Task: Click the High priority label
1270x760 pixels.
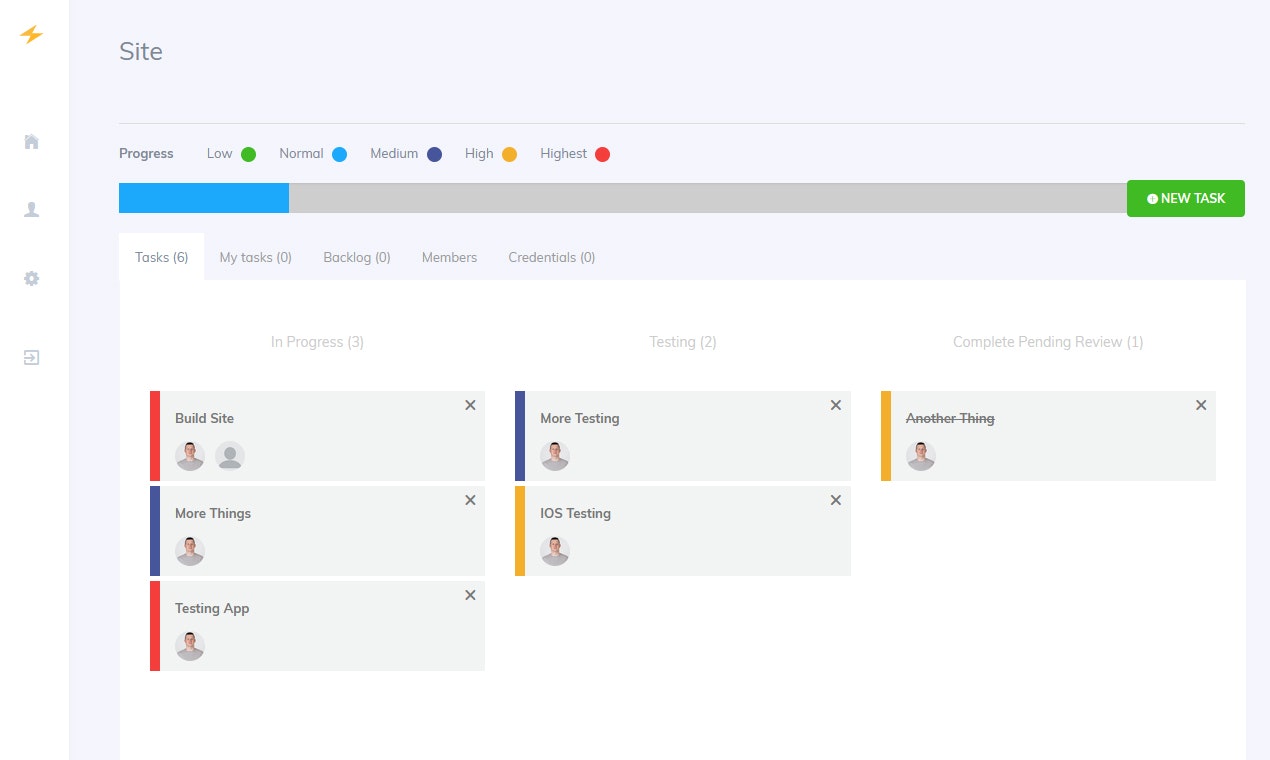Action: (x=479, y=154)
